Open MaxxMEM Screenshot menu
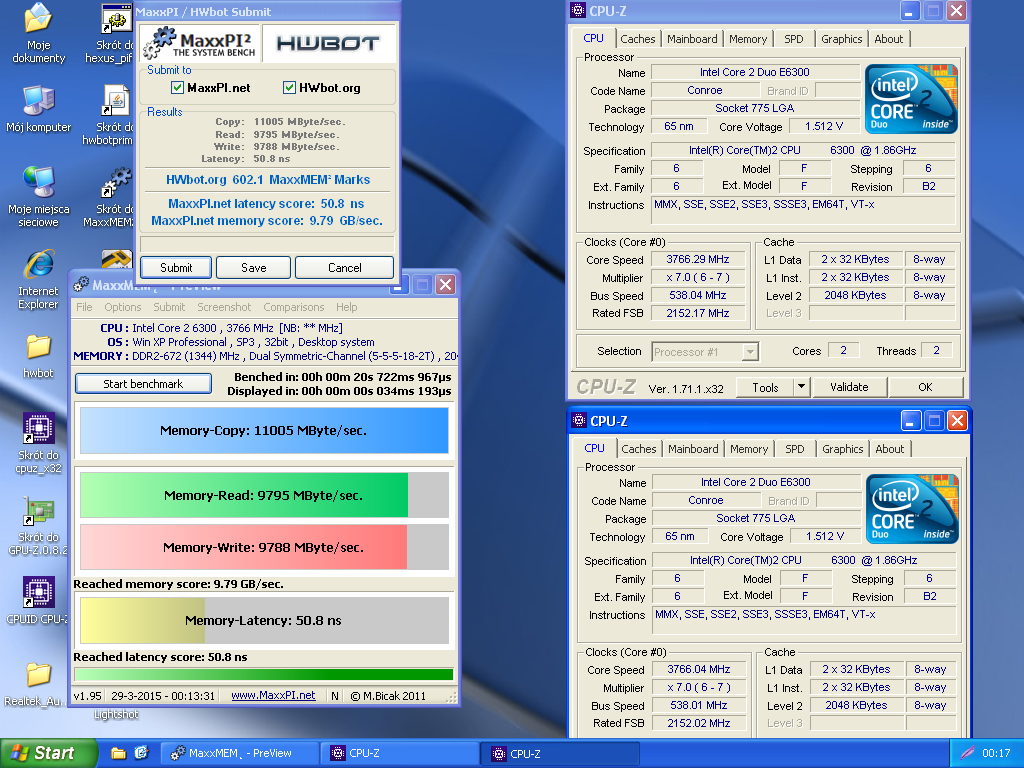The height and width of the screenshot is (768, 1024). click(x=224, y=307)
